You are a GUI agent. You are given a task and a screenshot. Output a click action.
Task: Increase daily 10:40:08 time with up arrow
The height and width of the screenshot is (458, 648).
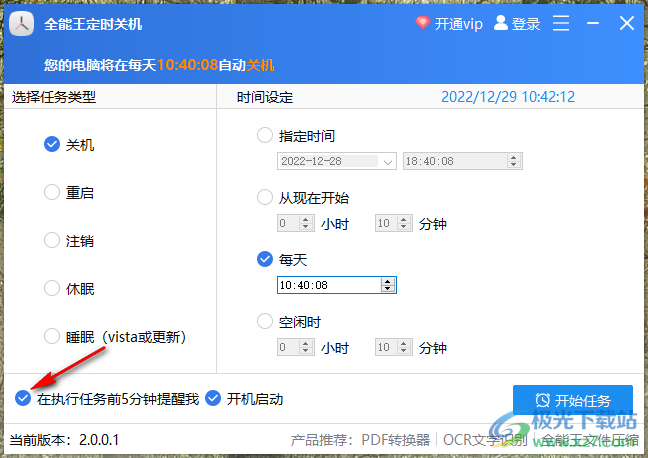pyautogui.click(x=387, y=281)
